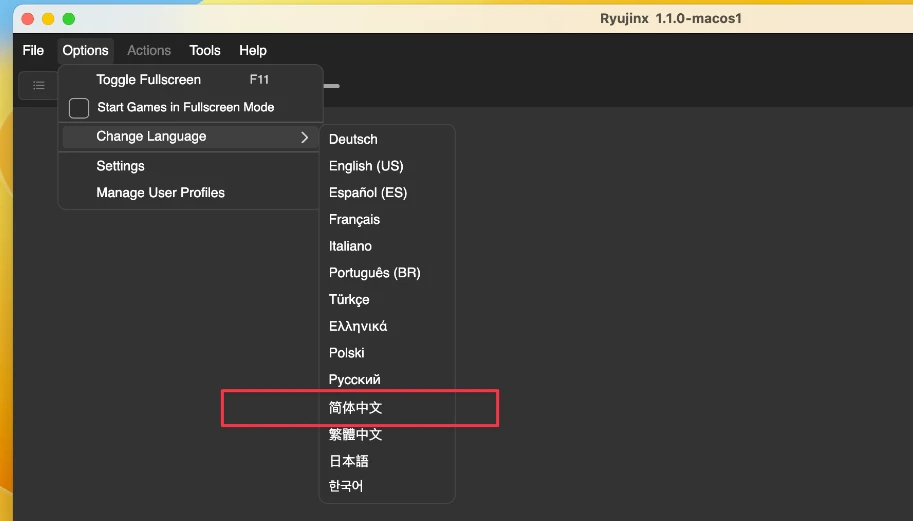Open Settings from Options menu
Screen dimensions: 913x521
[190, 166]
